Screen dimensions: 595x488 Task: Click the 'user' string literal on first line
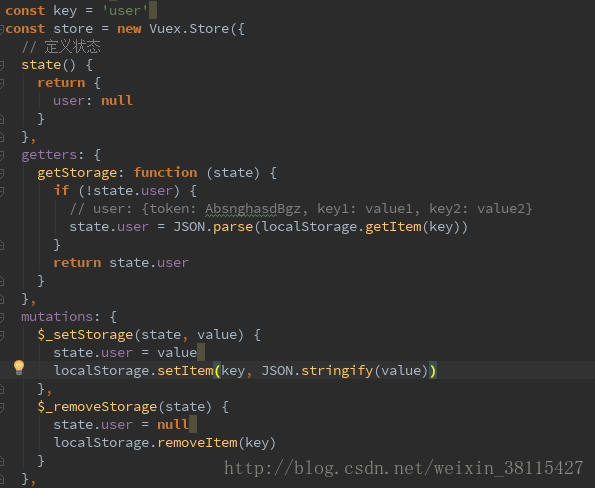point(125,11)
